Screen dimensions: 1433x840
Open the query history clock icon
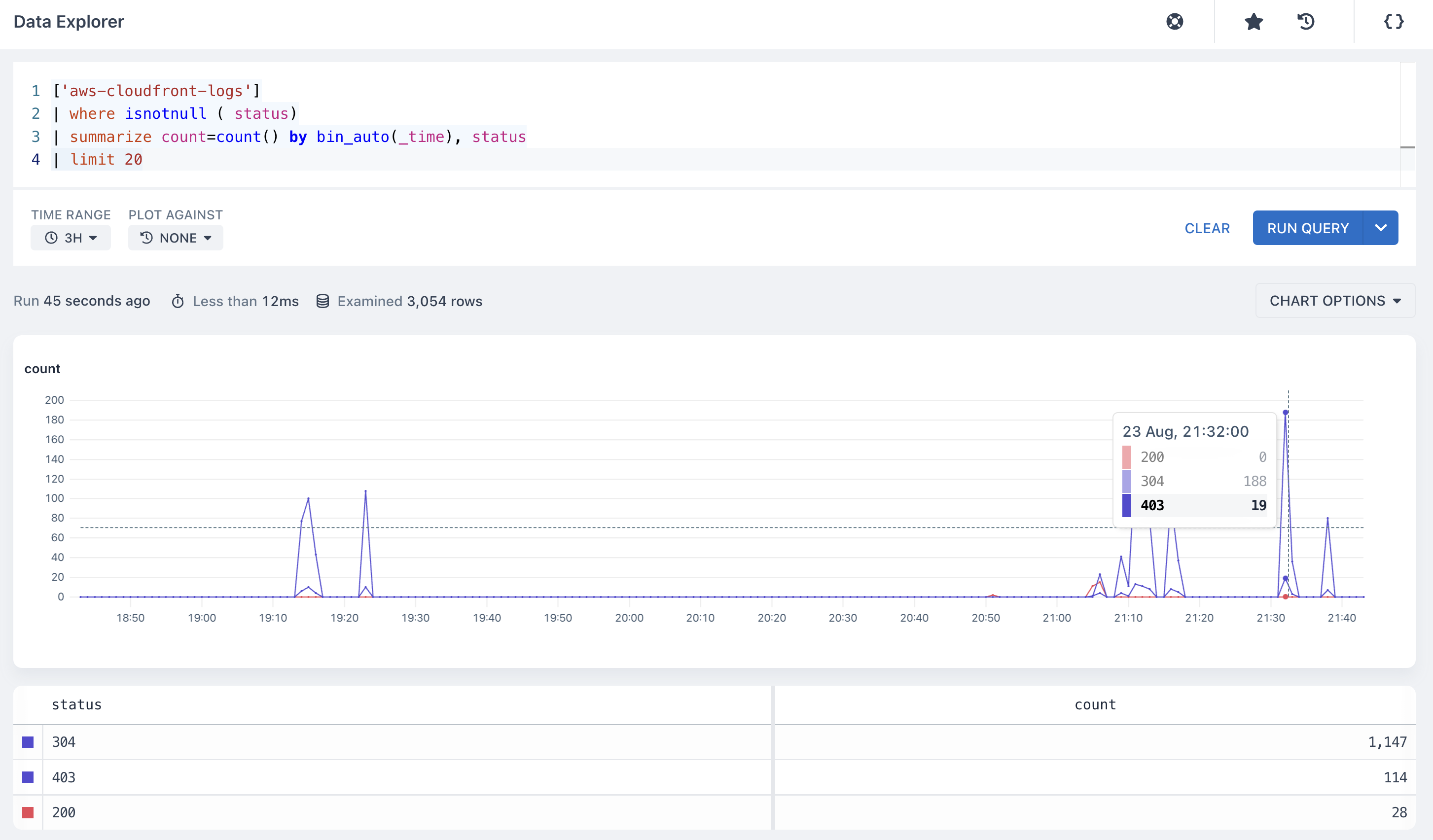click(x=1306, y=22)
